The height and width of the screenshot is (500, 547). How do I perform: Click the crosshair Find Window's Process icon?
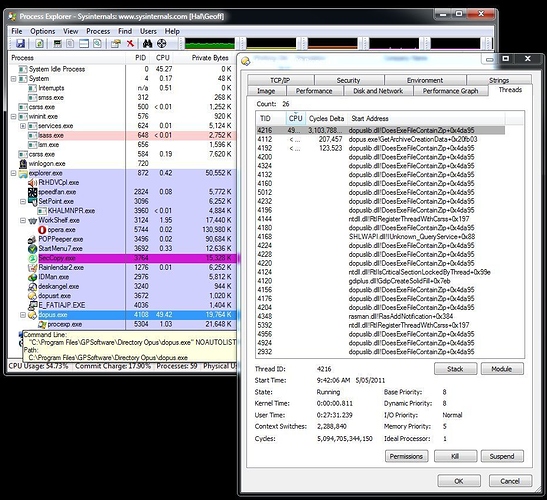click(x=162, y=44)
